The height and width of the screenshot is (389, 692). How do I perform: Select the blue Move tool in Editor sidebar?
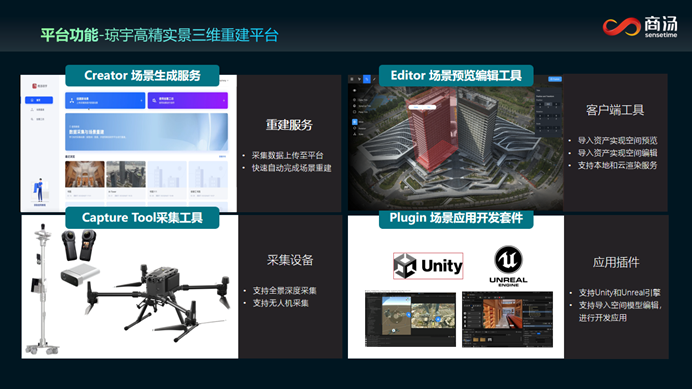[354, 121]
